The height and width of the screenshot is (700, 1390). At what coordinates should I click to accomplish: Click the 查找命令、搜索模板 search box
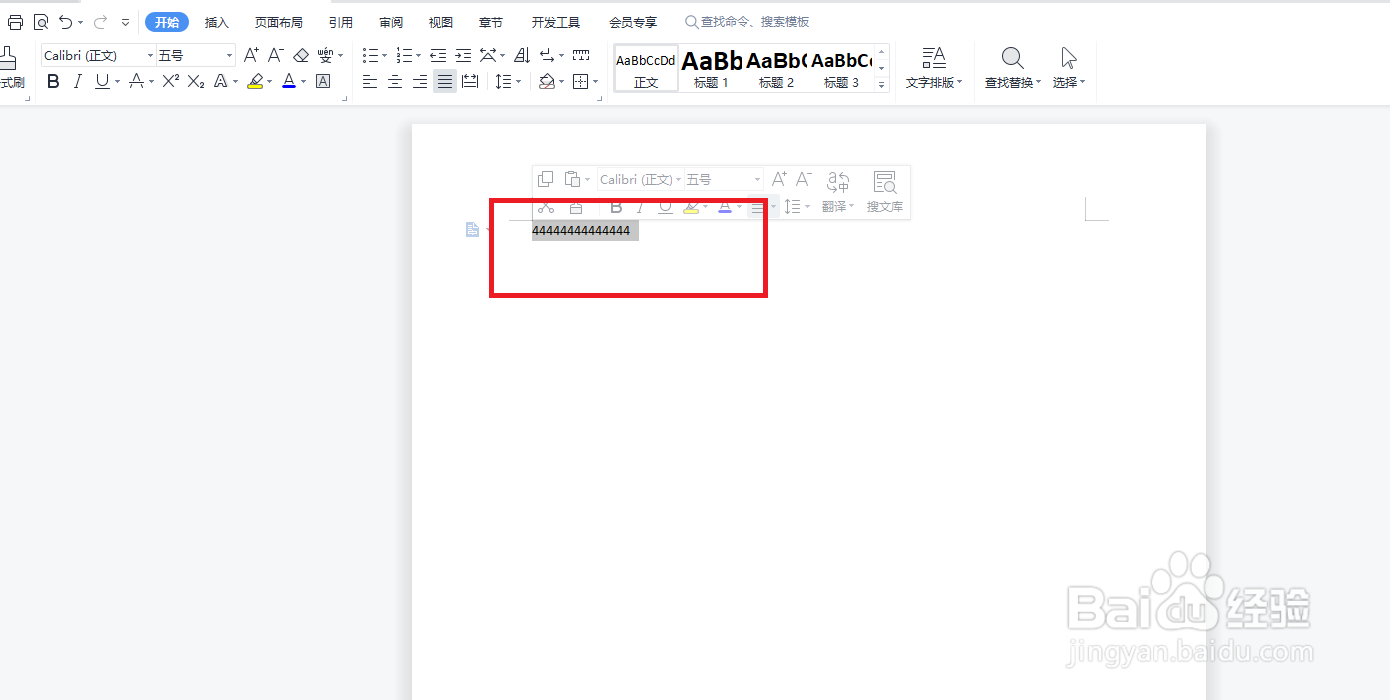tap(747, 22)
